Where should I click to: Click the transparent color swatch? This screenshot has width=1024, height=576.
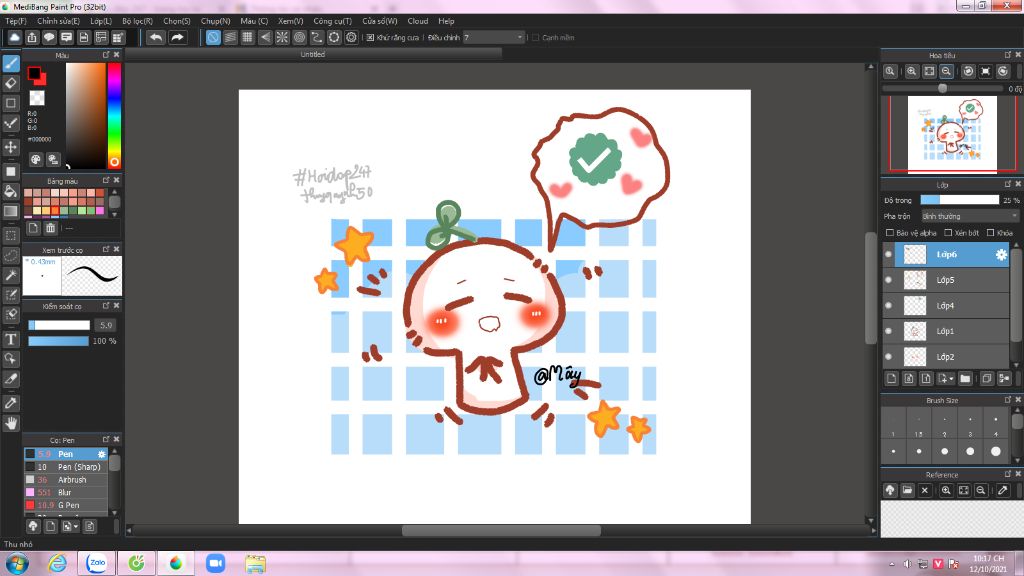click(37, 98)
